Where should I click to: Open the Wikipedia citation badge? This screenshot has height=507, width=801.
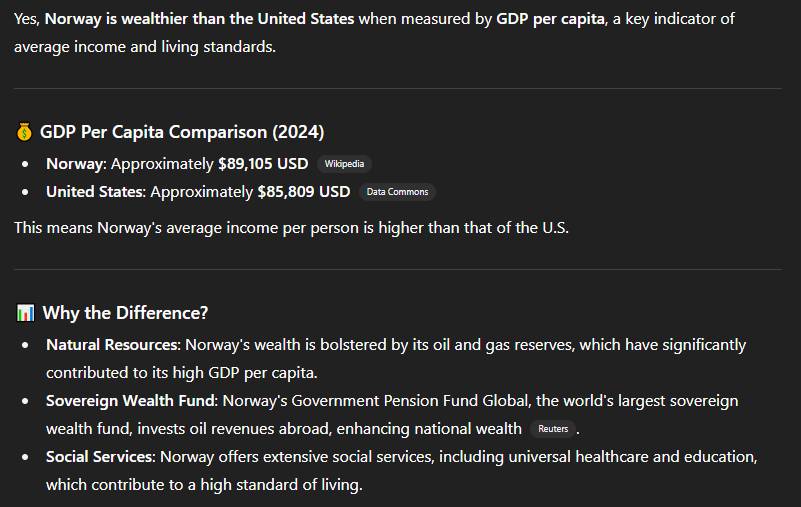tap(344, 164)
